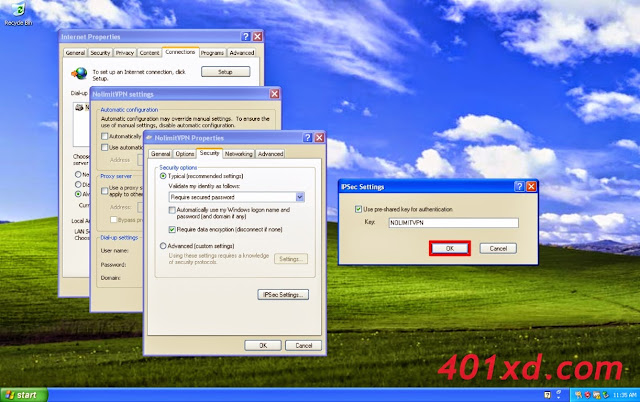
Task: Click the taskbar clock showing 11:35 AM
Action: (x=624, y=395)
